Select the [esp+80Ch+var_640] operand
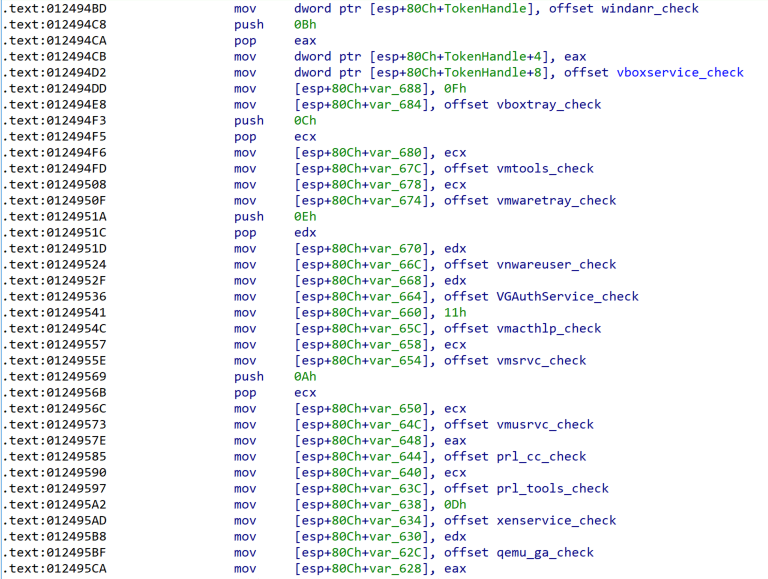 (361, 472)
